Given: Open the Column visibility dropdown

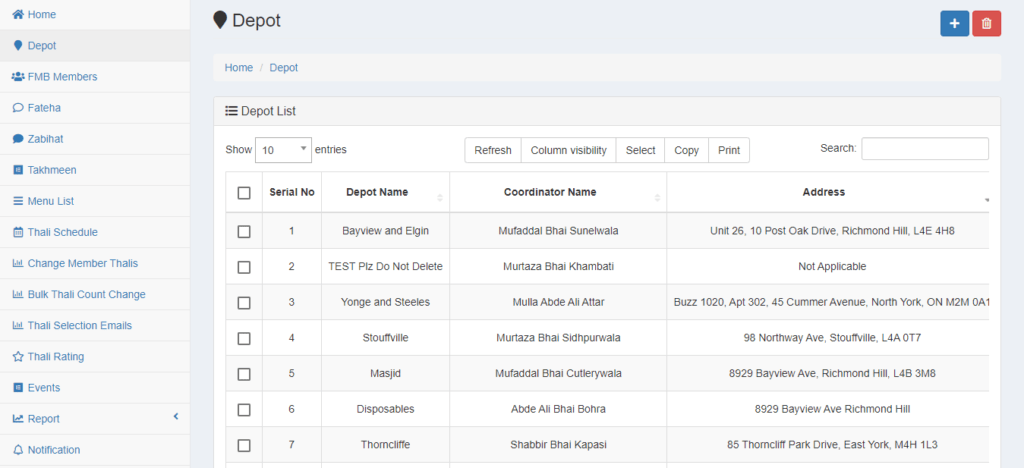Looking at the screenshot, I should (568, 150).
